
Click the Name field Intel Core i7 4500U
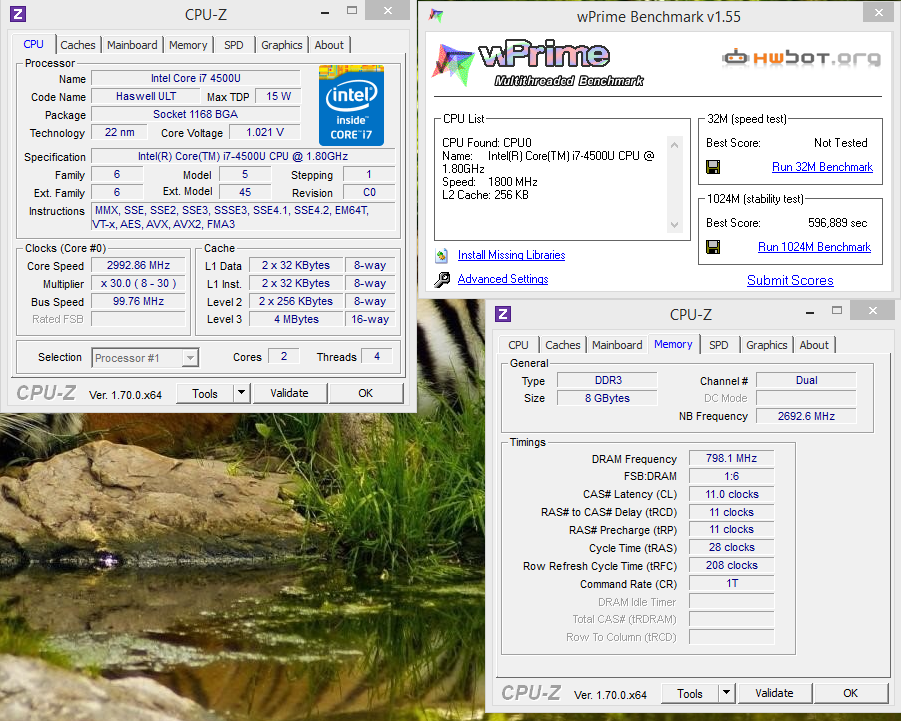195,78
